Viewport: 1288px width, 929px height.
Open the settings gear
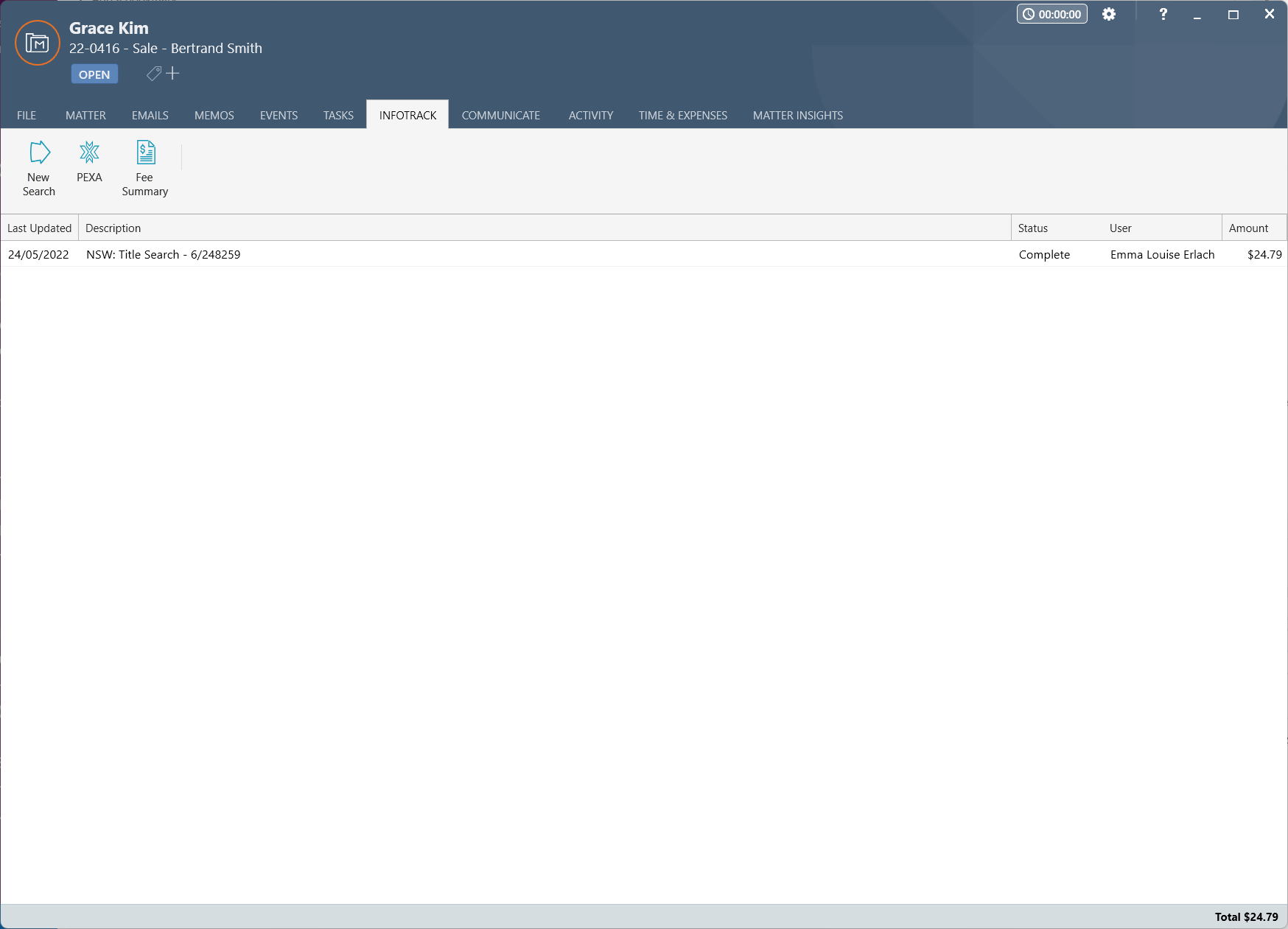coord(1109,13)
